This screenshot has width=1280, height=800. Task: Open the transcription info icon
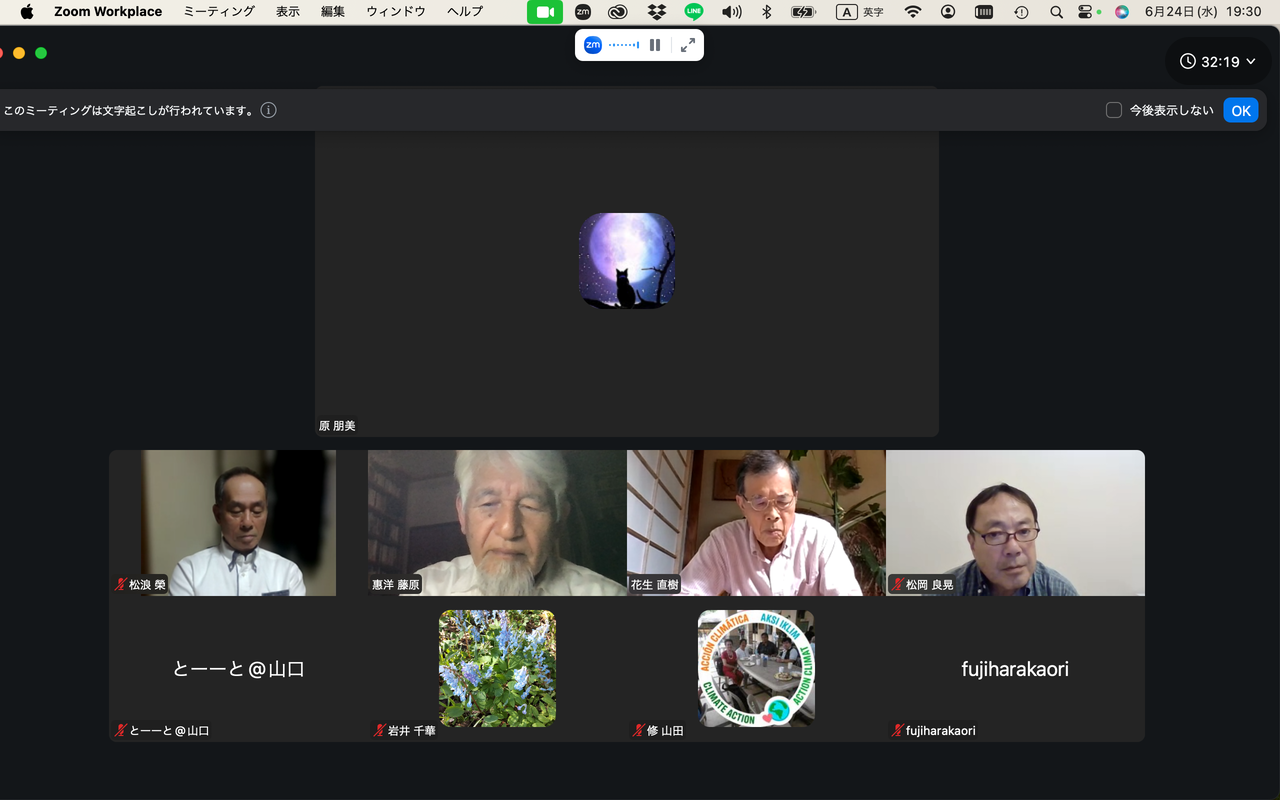tap(268, 110)
